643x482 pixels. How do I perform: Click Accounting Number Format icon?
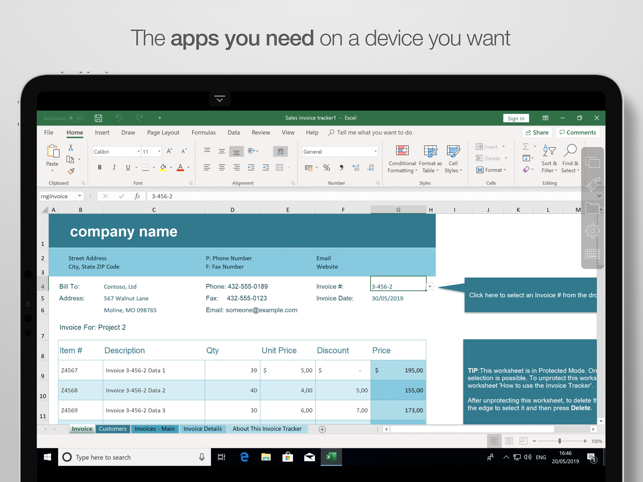[309, 167]
